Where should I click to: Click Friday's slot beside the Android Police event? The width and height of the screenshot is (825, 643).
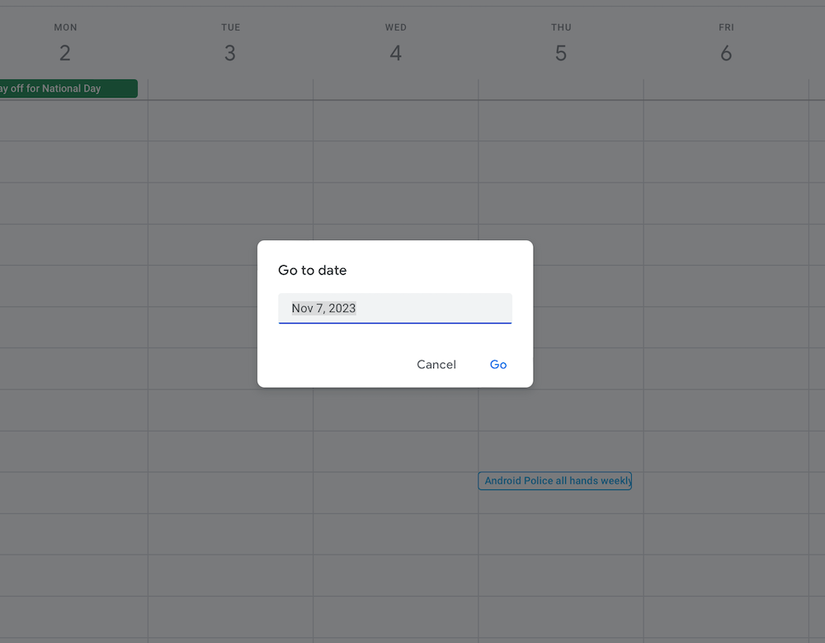point(726,492)
